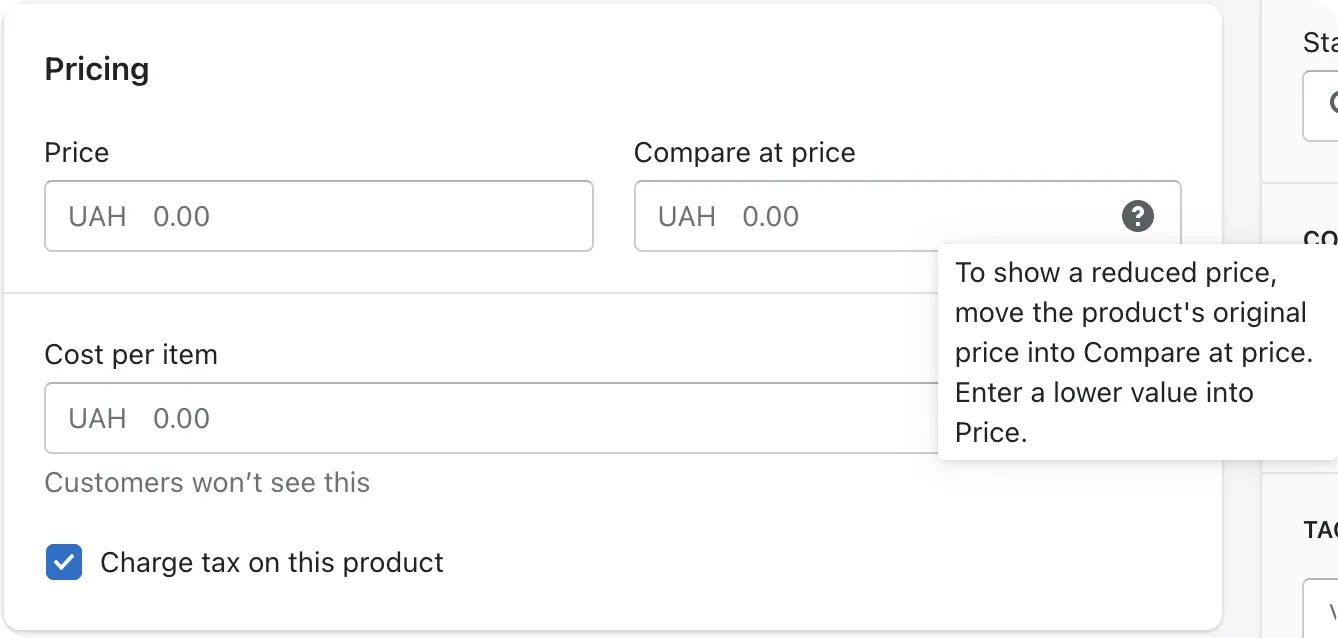Screen dimensions: 1338x638
Task: Click the blue checked tax checkbox
Action: [64, 562]
